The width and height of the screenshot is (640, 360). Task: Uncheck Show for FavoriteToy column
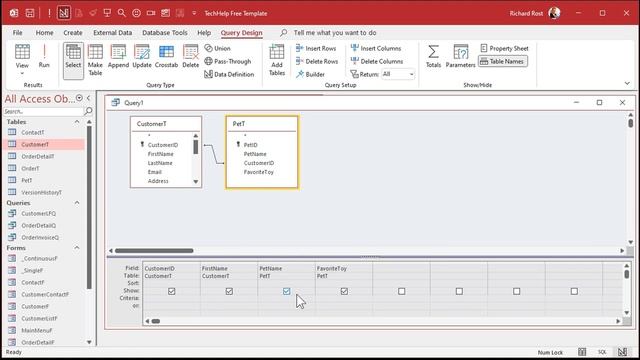(x=344, y=291)
